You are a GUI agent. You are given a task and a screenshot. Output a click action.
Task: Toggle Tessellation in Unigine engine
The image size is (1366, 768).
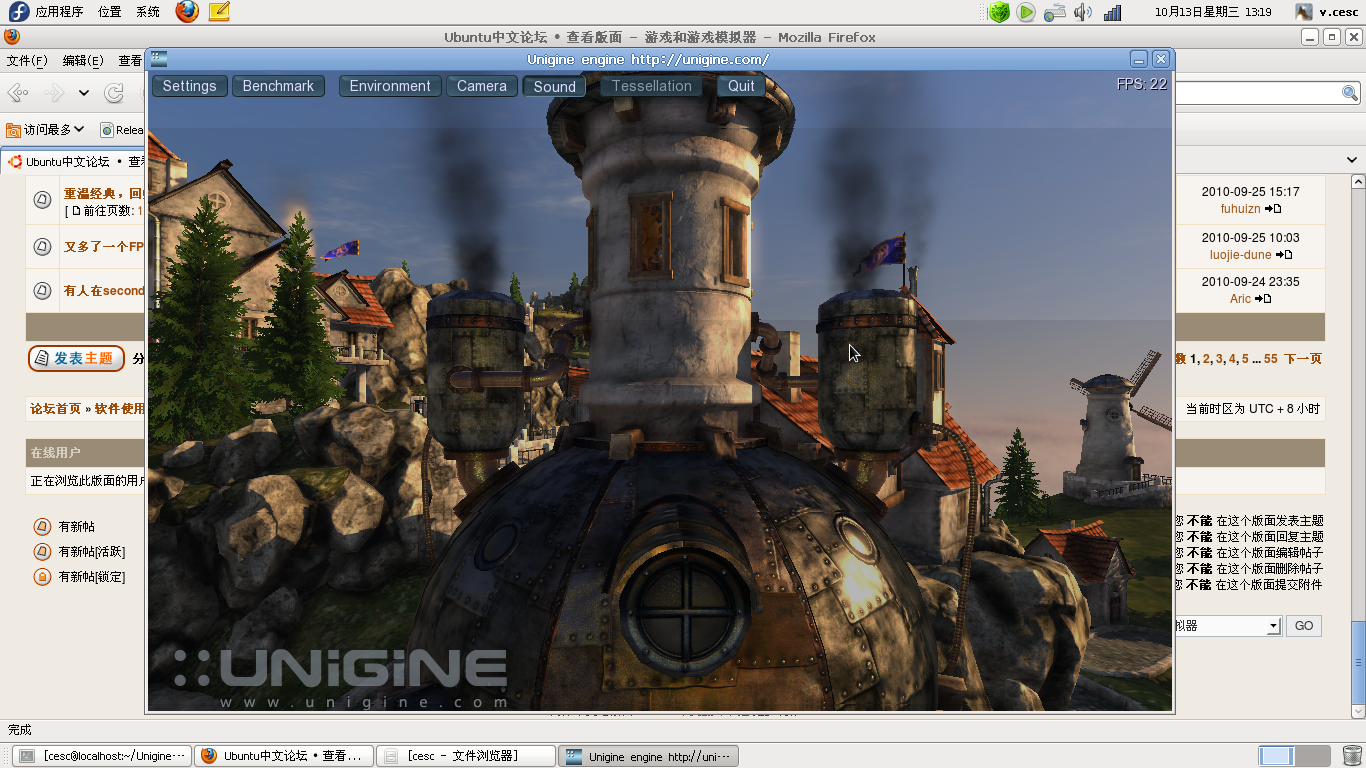pyautogui.click(x=652, y=86)
